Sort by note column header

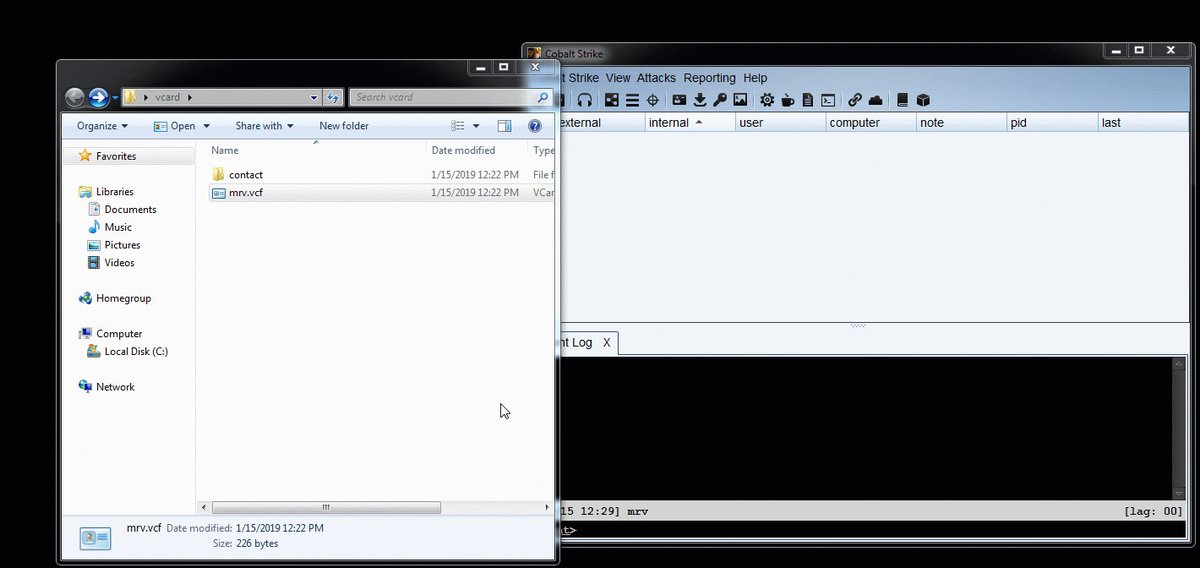961,123
